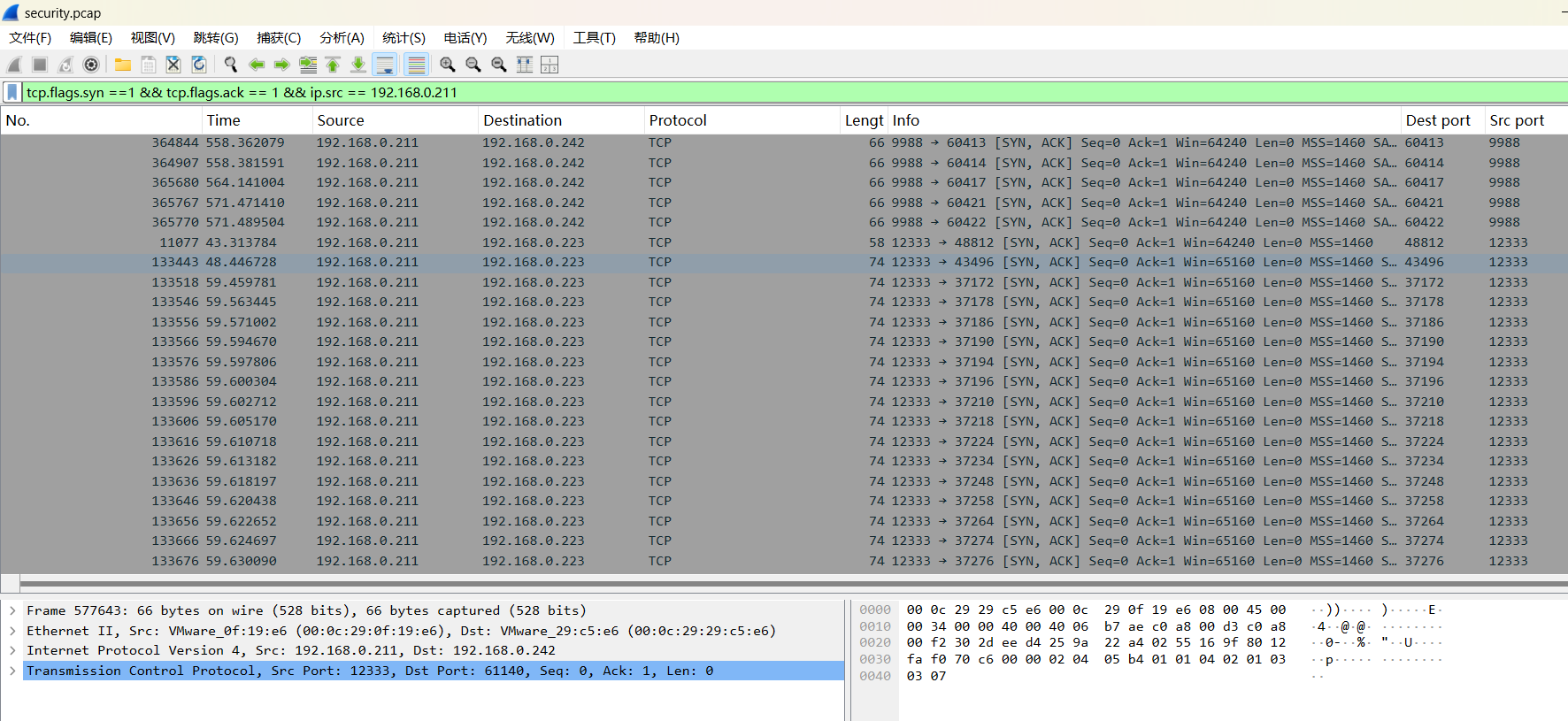Sort by the No. column header
The image size is (1568, 721).
(x=101, y=120)
